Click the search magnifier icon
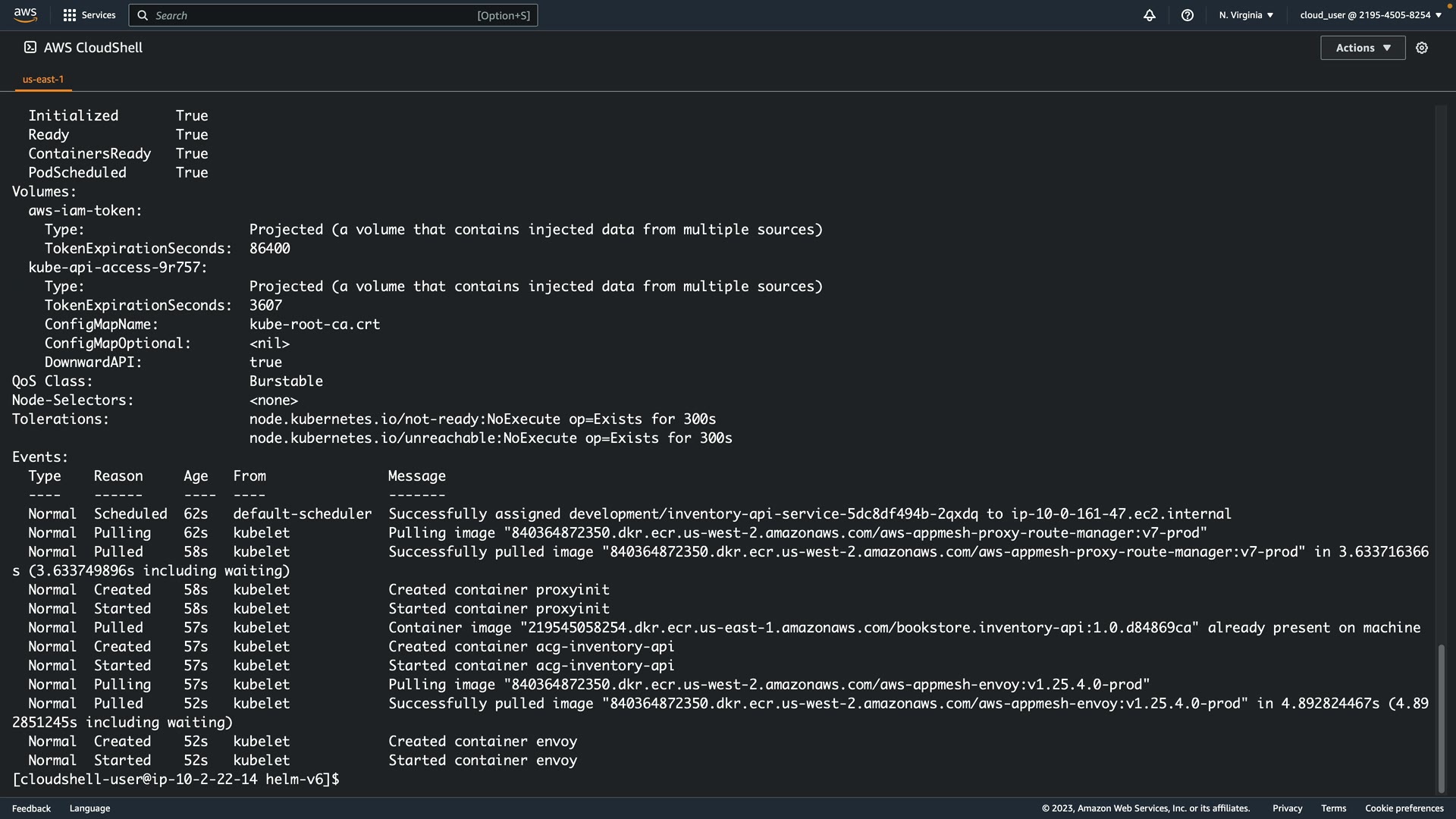This screenshot has height=819, width=1456. (143, 15)
